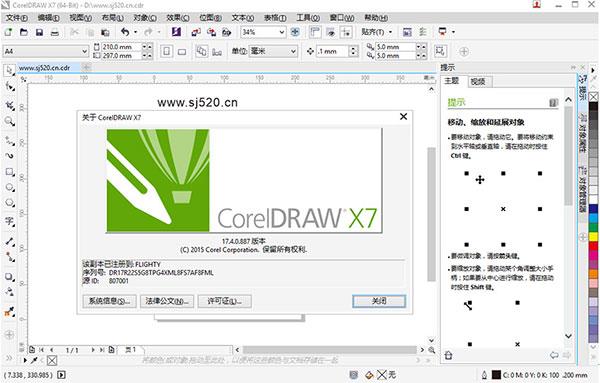
Task: Select the Ellipse tool
Action: point(10,187)
